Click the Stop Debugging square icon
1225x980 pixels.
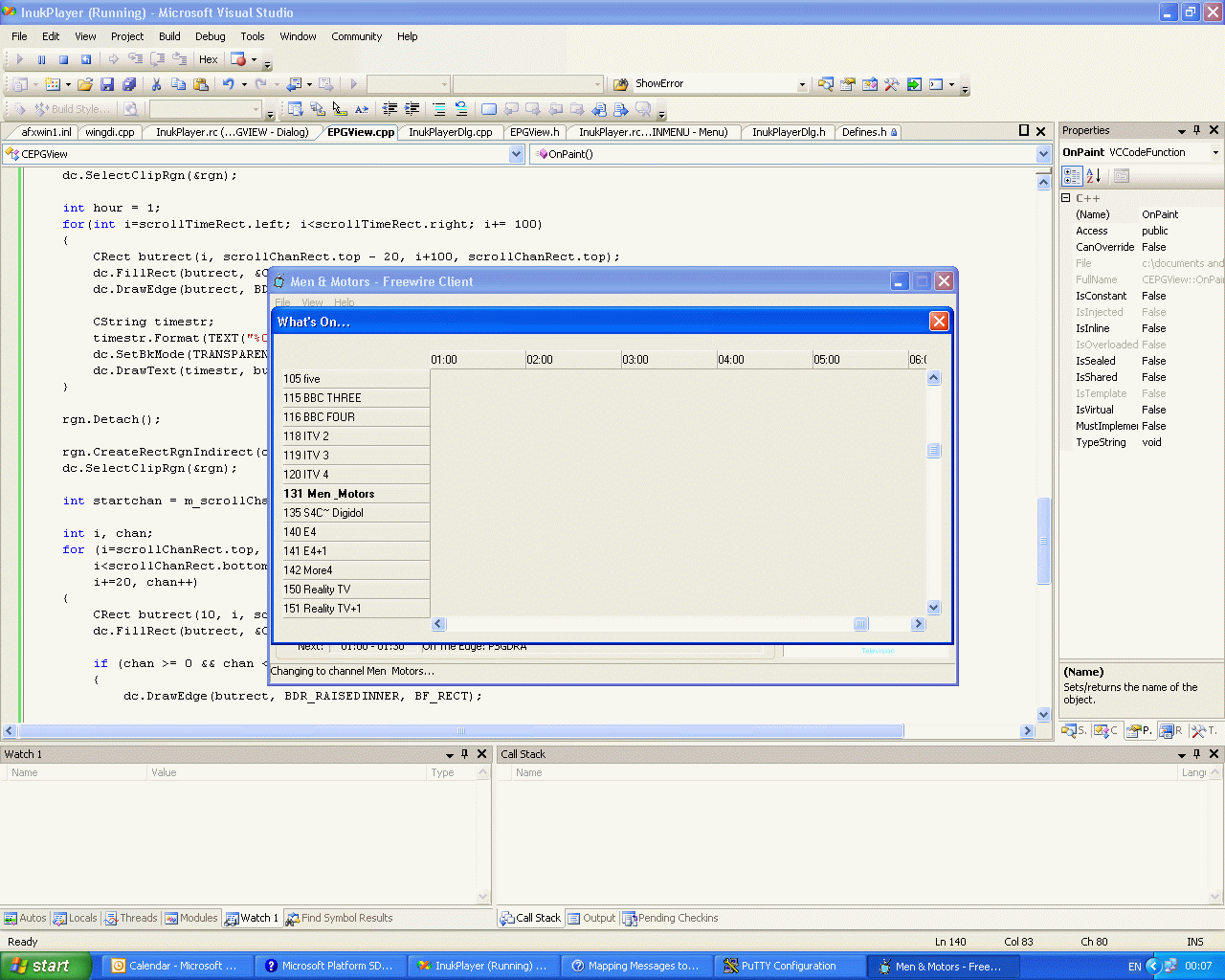[63, 59]
